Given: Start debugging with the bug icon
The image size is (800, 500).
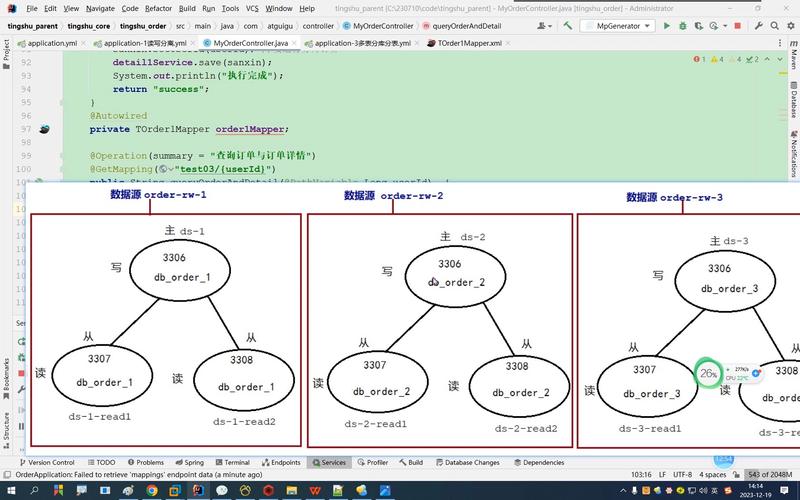Looking at the screenshot, I should pyautogui.click(x=683, y=26).
